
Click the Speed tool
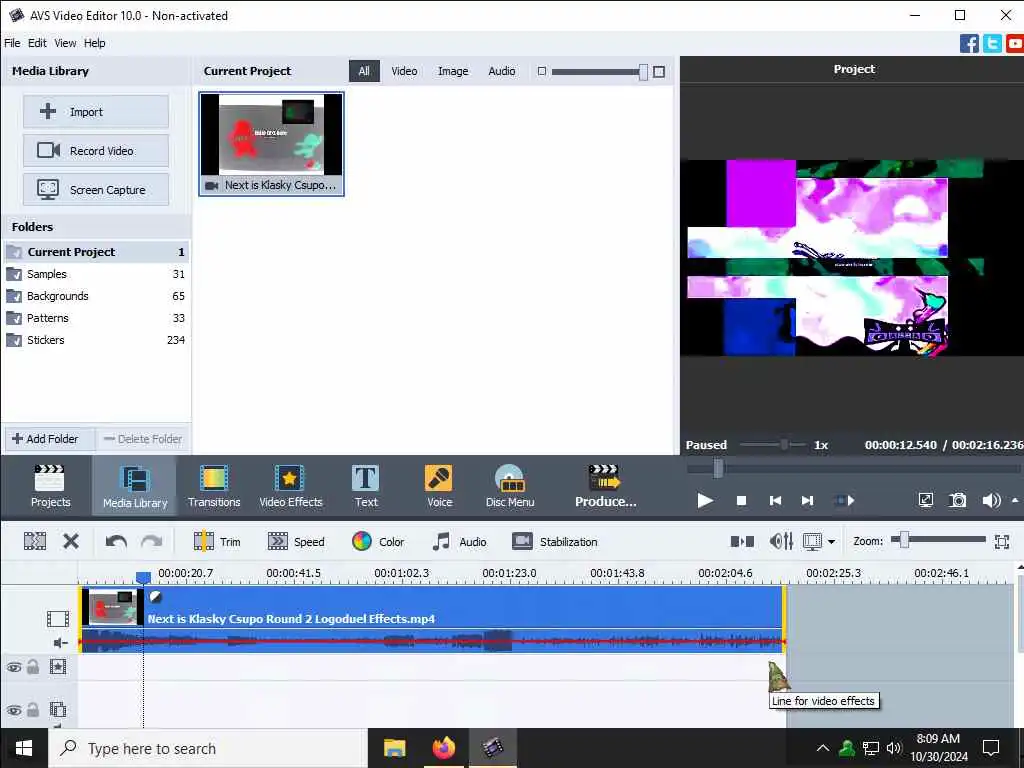pyautogui.click(x=296, y=541)
